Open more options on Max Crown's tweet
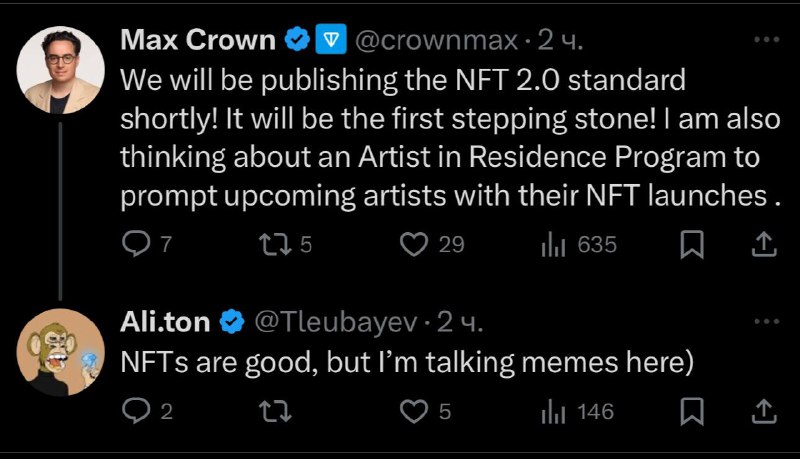The image size is (800, 459). (767, 39)
